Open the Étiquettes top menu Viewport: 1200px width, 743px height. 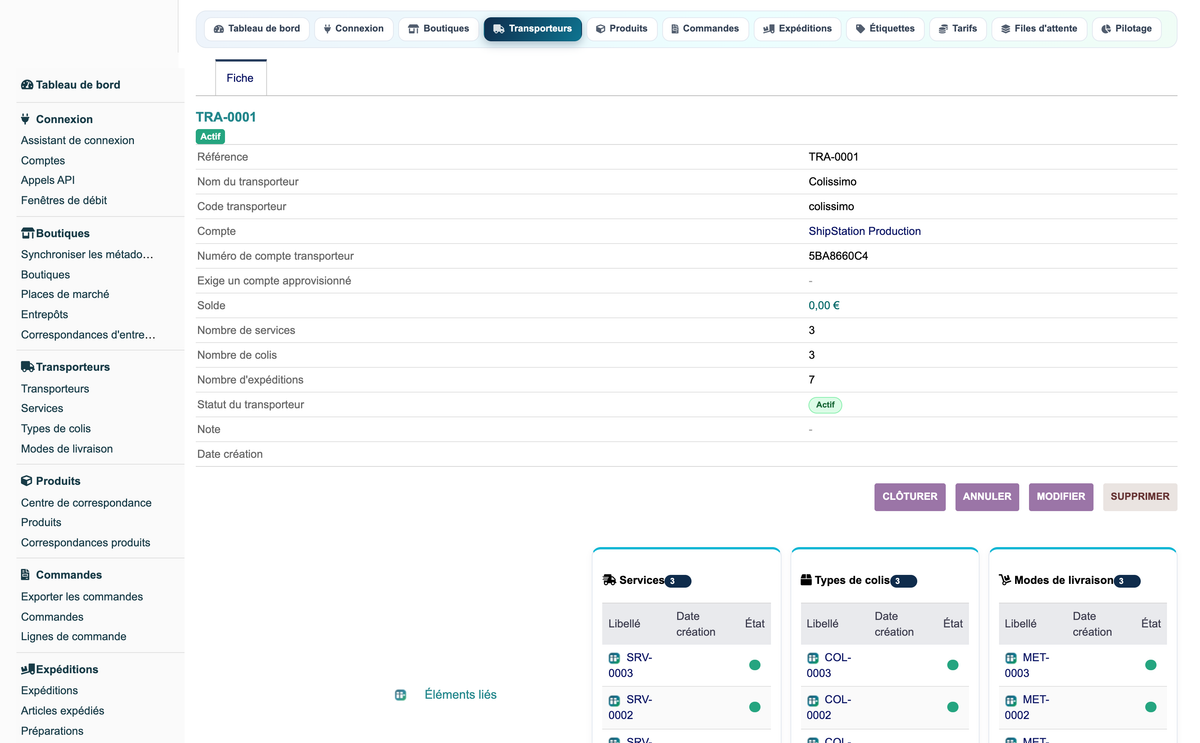(x=885, y=29)
